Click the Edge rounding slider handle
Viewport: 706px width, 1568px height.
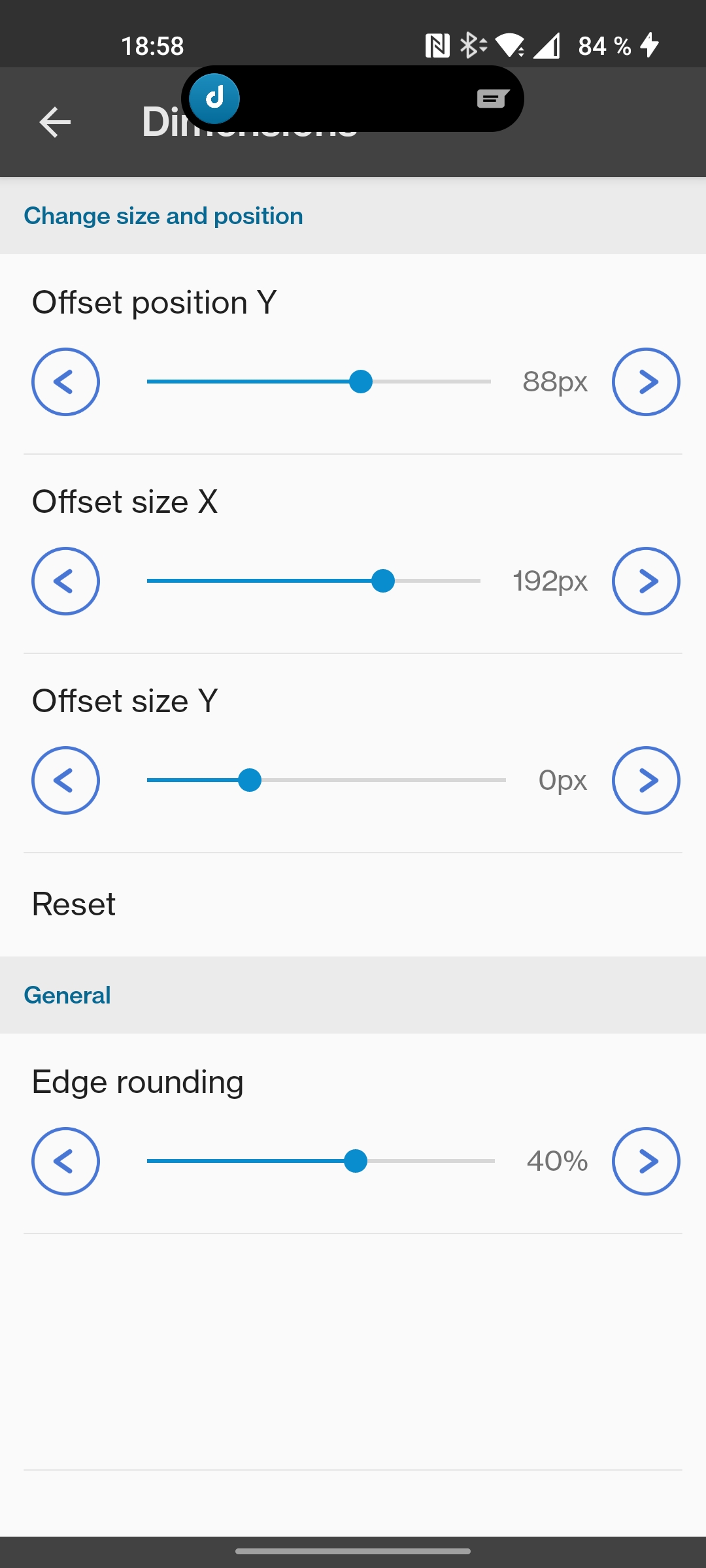(x=356, y=1161)
